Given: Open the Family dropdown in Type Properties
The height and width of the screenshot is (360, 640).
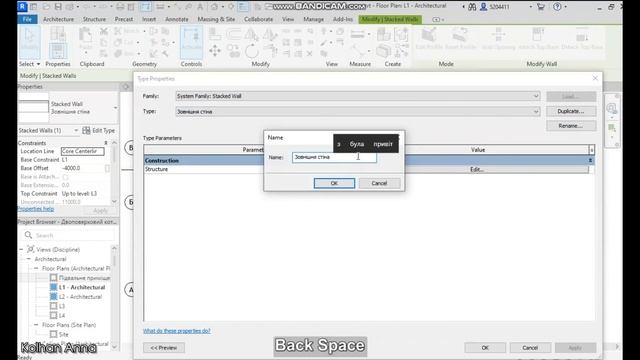Looking at the screenshot, I should 536,96.
